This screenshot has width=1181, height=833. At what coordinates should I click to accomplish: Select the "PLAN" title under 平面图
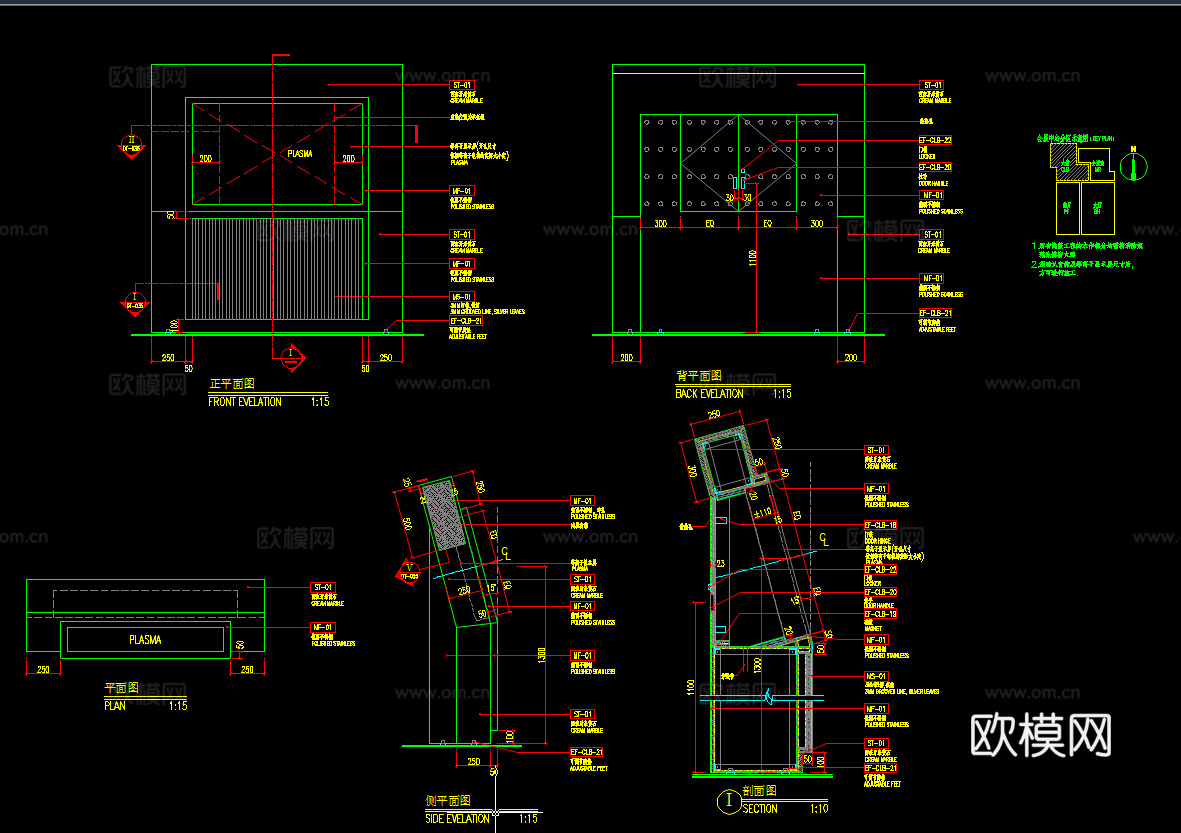point(114,706)
